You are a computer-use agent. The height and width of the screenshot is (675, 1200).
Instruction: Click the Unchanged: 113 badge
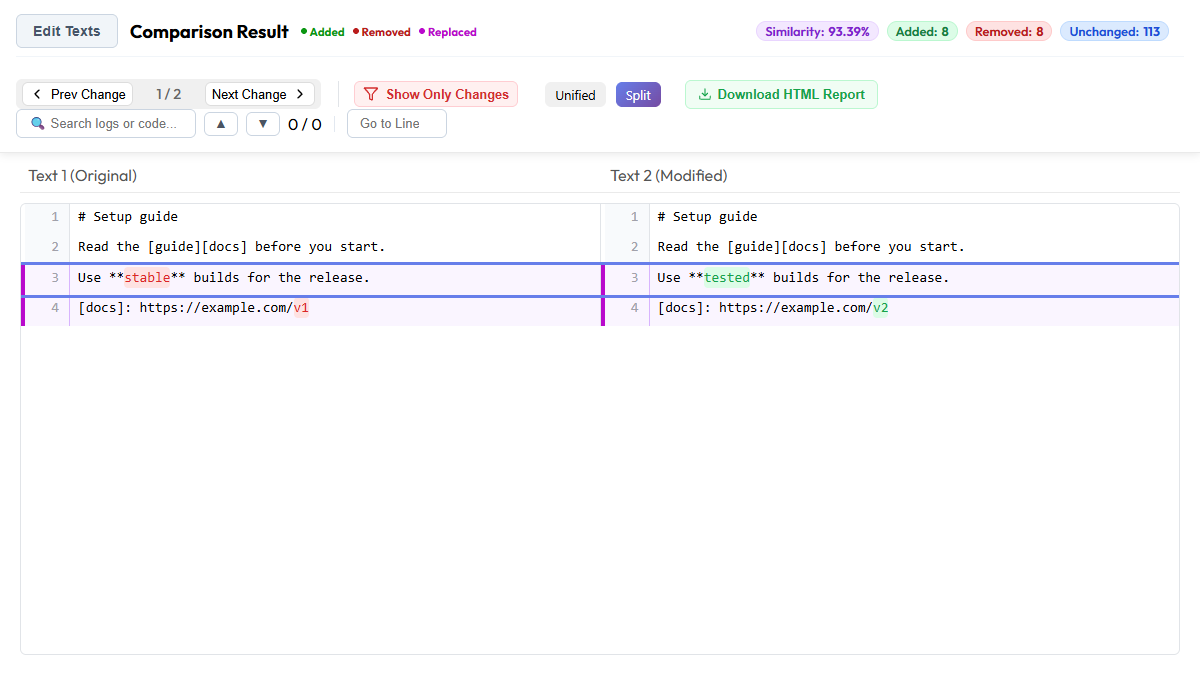[x=1114, y=31]
